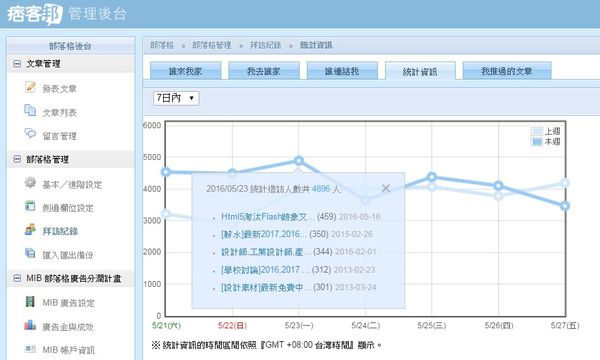600x360 pixels.
Task: Open 基本／進階設定 in the sidebar
Action: click(x=72, y=185)
